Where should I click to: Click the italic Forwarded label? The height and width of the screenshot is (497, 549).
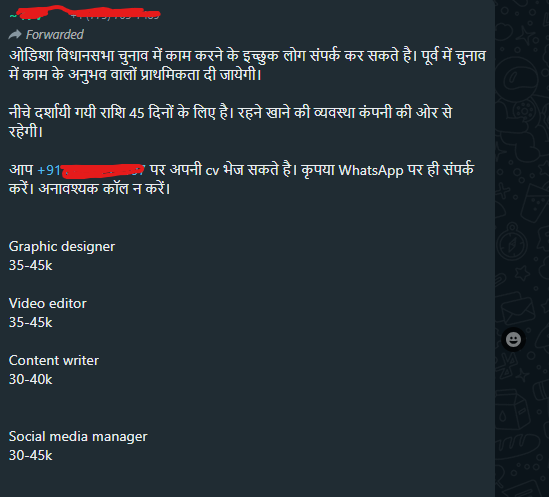point(55,34)
